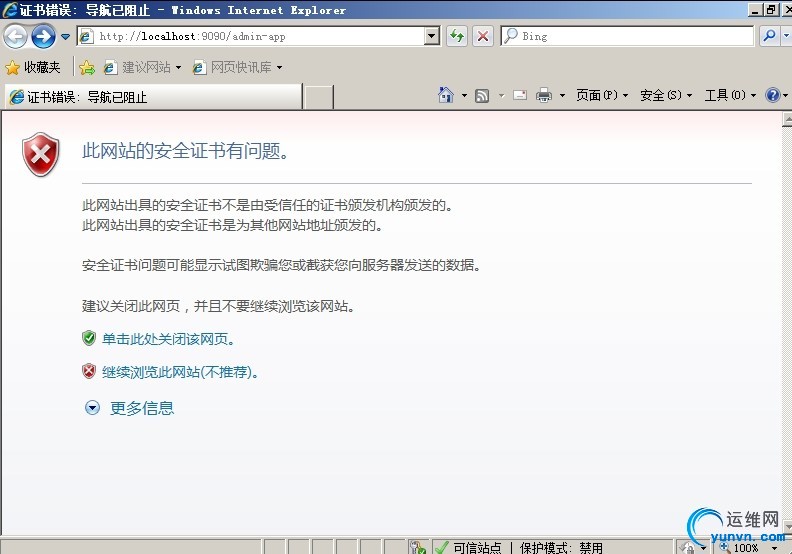792x554 pixels.
Task: Add to Favorites bar star icon
Action: 87,67
